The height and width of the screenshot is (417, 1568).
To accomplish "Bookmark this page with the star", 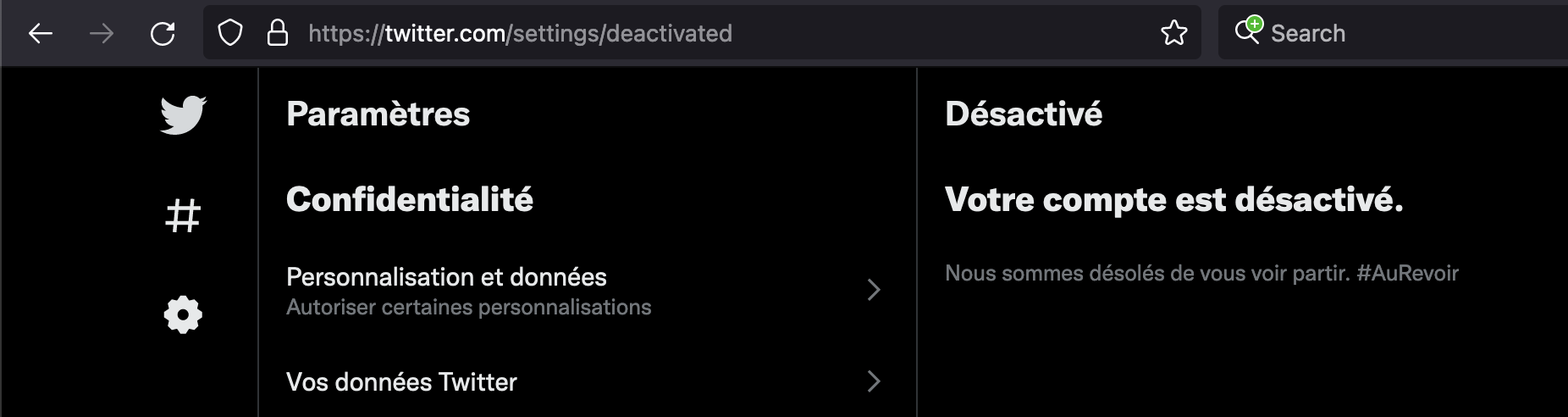I will tap(1173, 34).
